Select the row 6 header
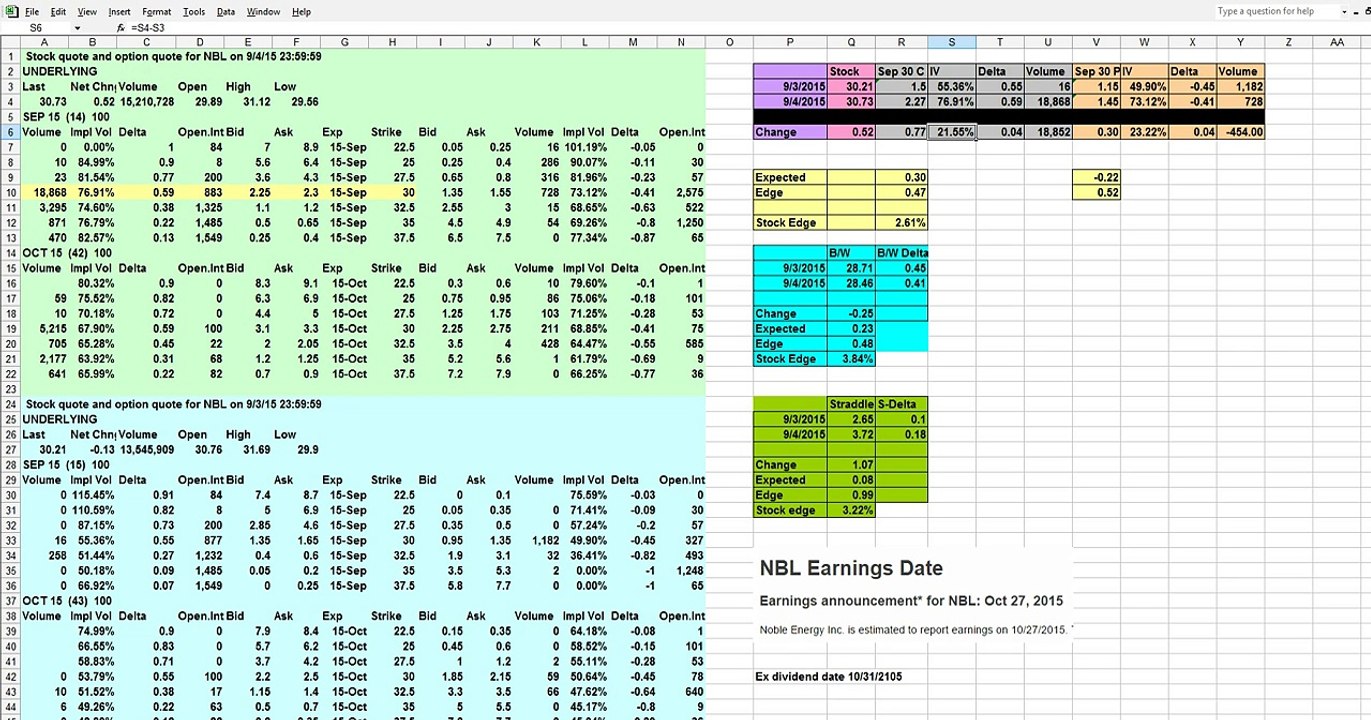1371x720 pixels. click(9, 132)
